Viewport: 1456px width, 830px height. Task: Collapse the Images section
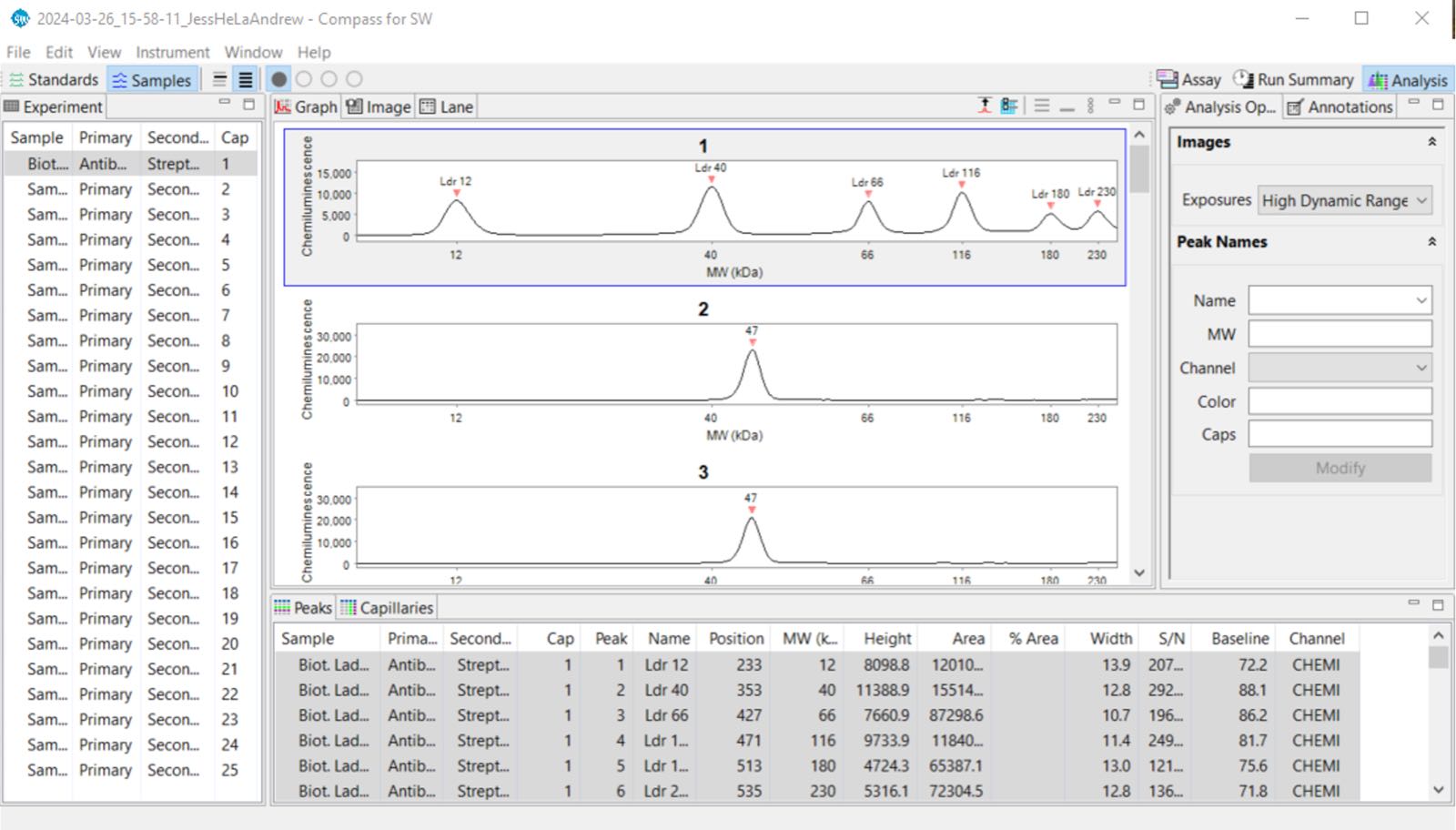click(x=1431, y=142)
